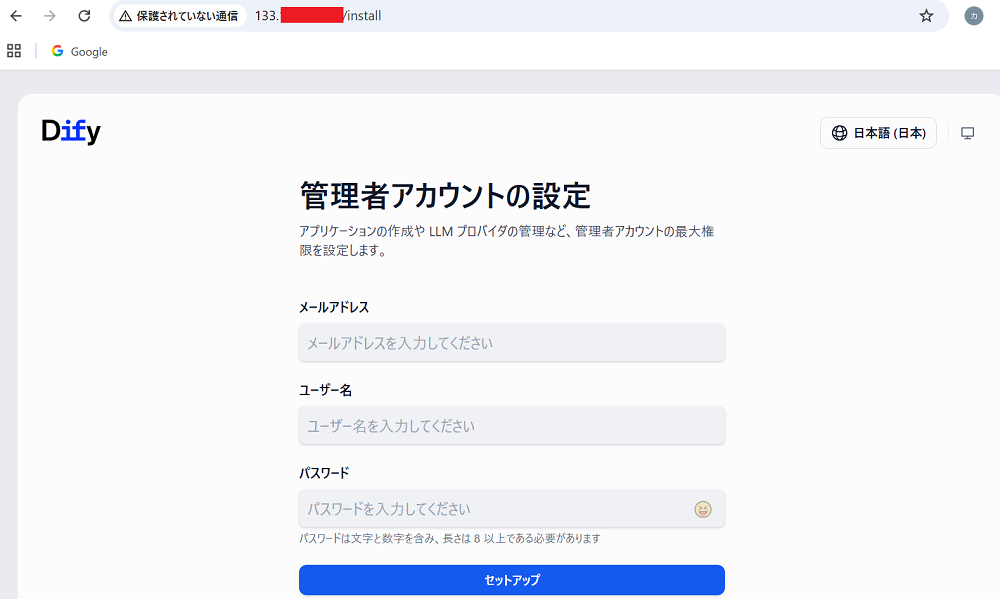Switch theme using the monitor icon
1000x599 pixels.
pos(967,133)
